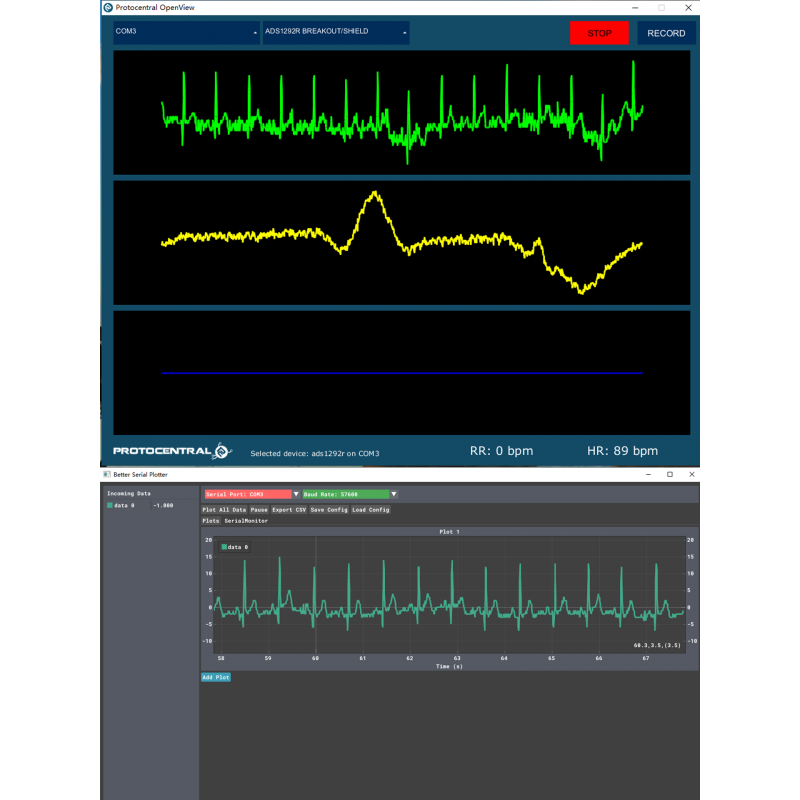Click the blue flat line plot panel

coord(402,373)
